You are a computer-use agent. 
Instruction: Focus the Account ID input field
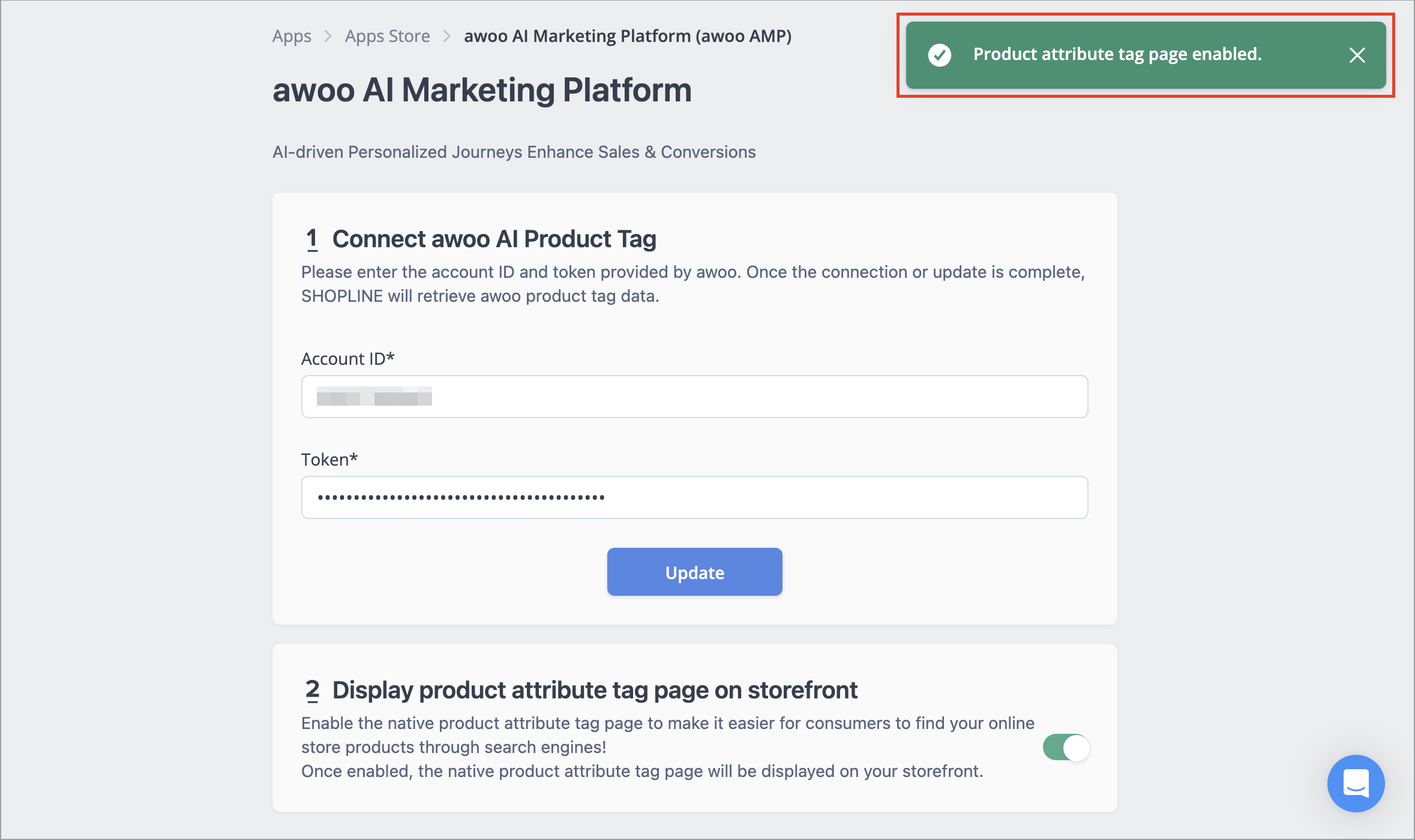tap(694, 397)
